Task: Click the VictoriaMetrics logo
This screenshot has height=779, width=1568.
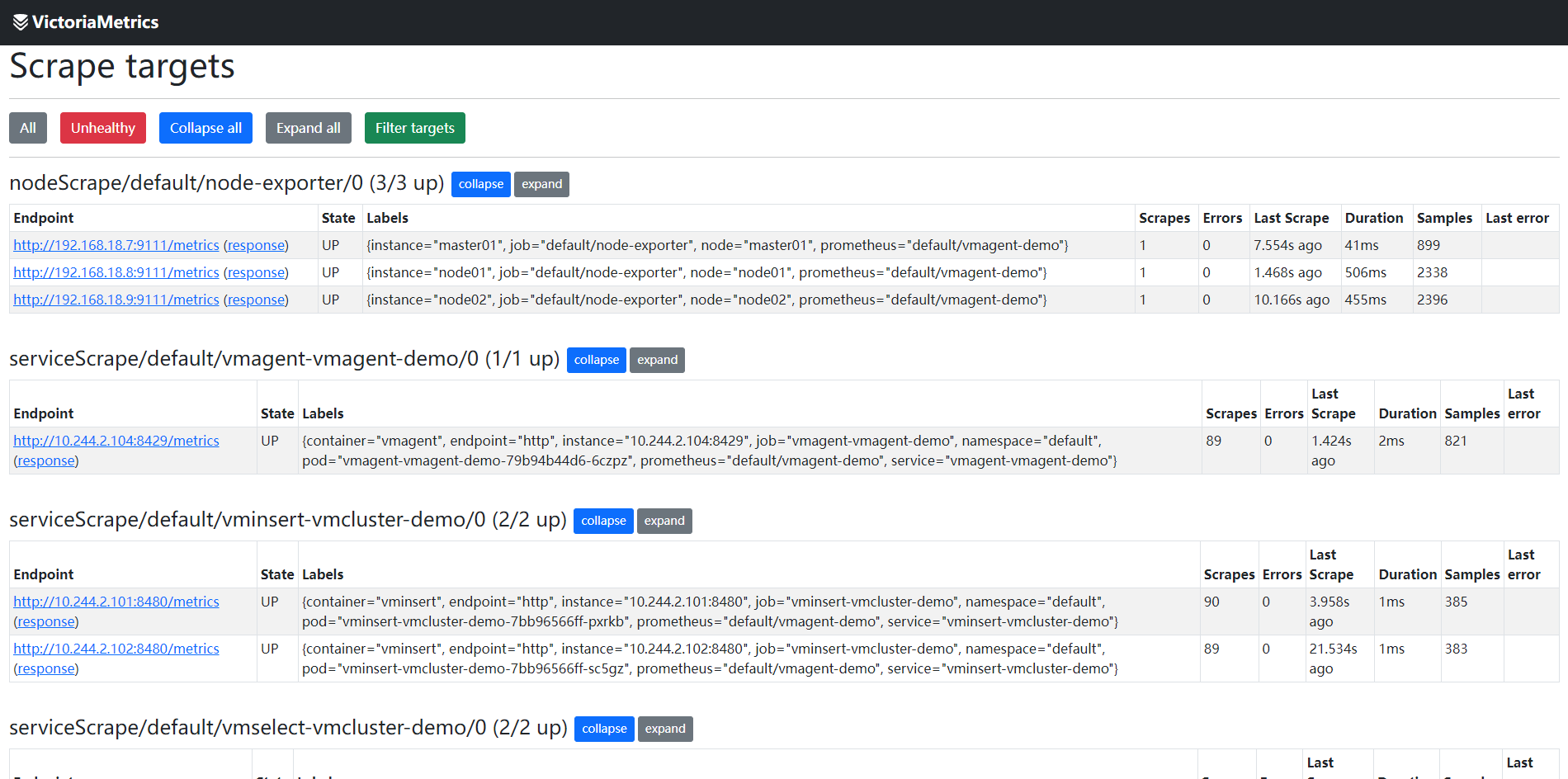Action: (x=86, y=22)
